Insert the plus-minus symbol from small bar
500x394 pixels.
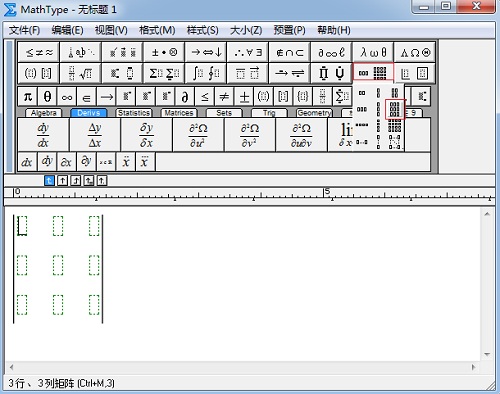(244, 97)
